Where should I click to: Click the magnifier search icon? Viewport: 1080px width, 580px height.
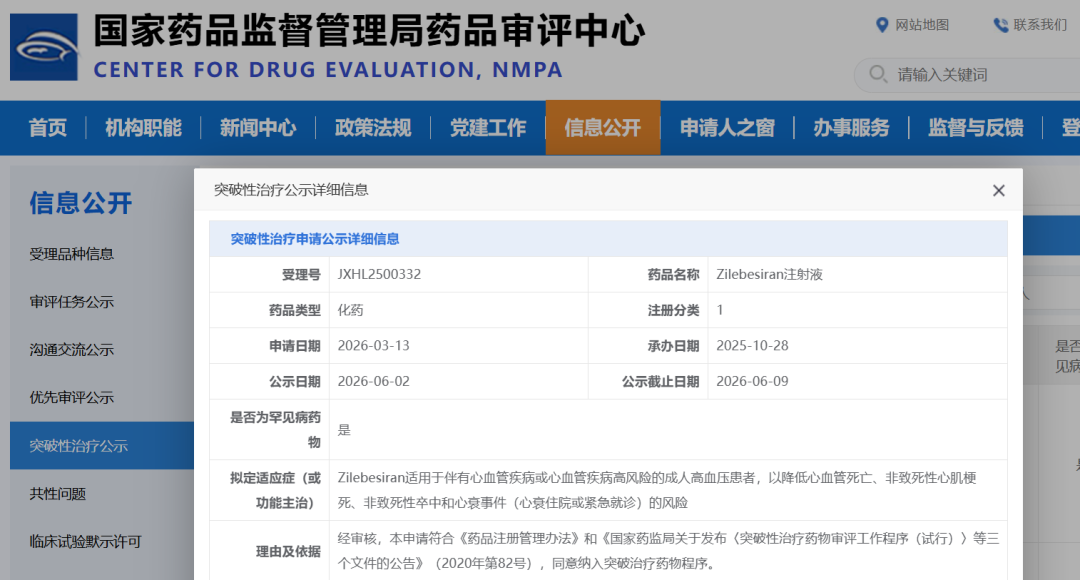(878, 74)
